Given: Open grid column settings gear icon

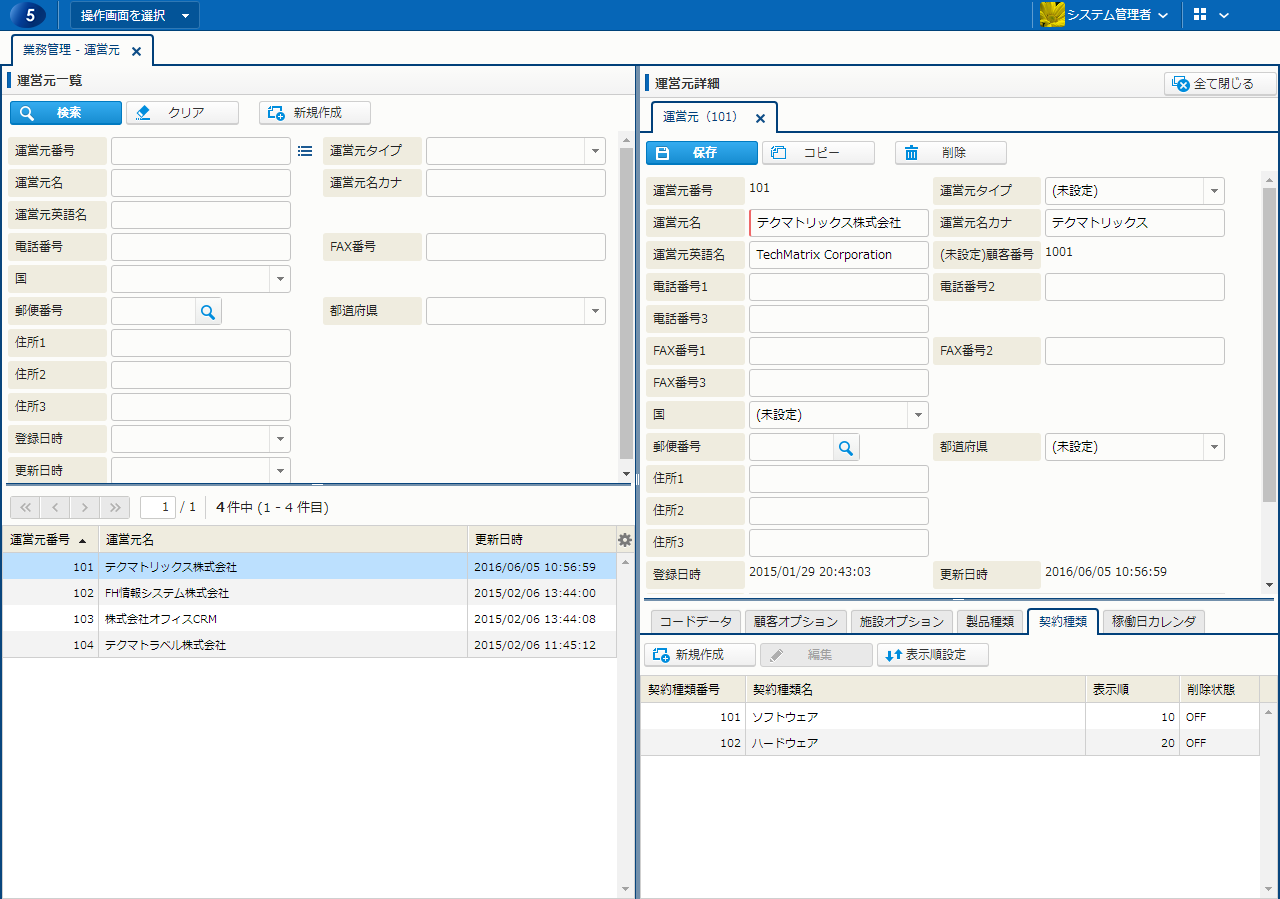Looking at the screenshot, I should tap(625, 540).
